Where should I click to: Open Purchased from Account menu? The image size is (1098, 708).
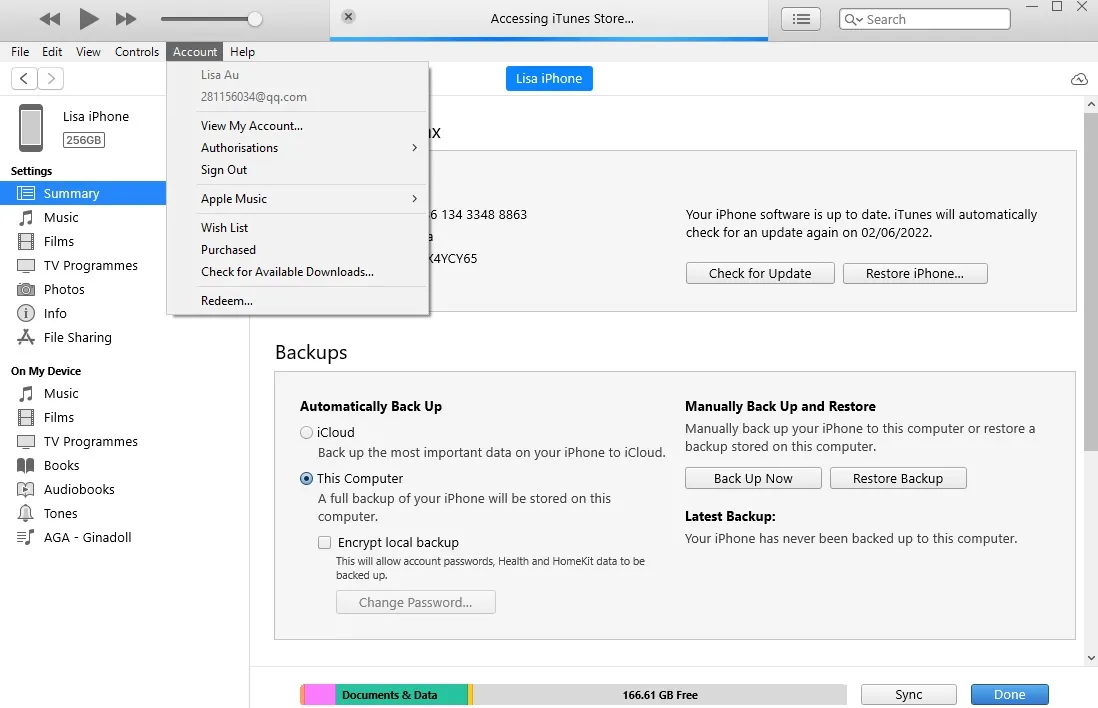[x=298, y=250]
